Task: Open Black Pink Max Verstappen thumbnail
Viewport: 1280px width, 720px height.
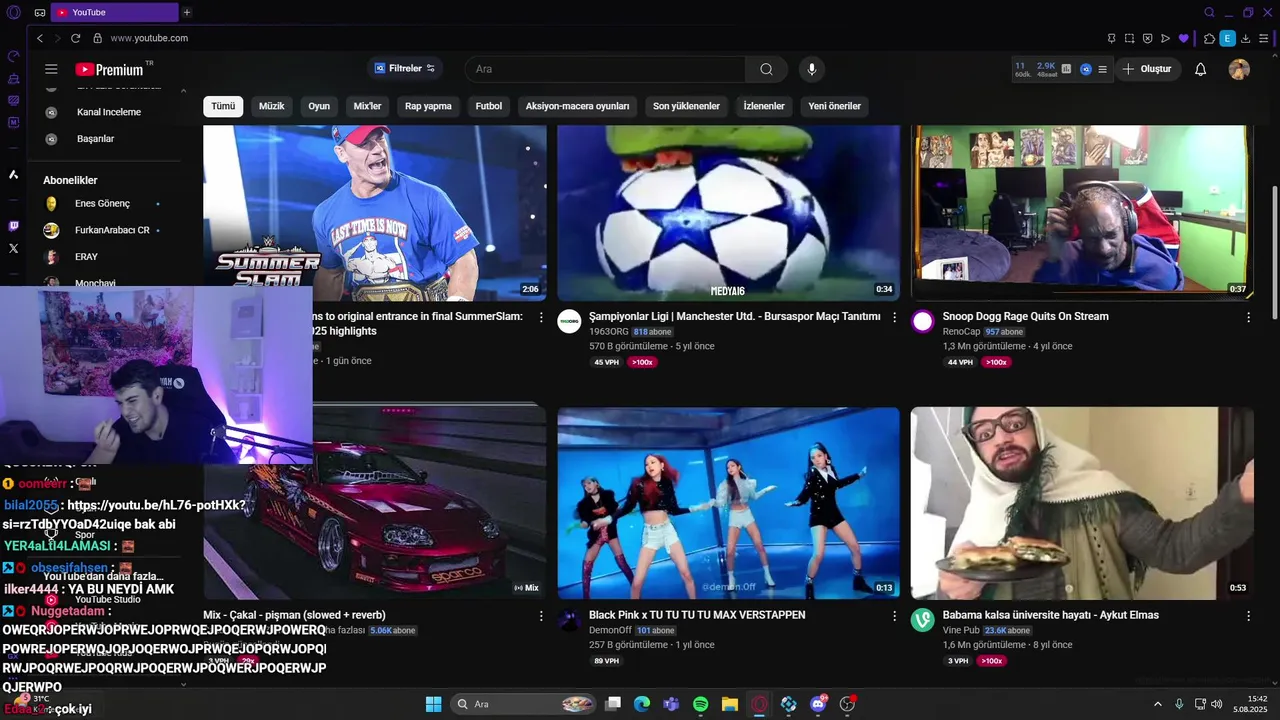Action: pyautogui.click(x=728, y=503)
